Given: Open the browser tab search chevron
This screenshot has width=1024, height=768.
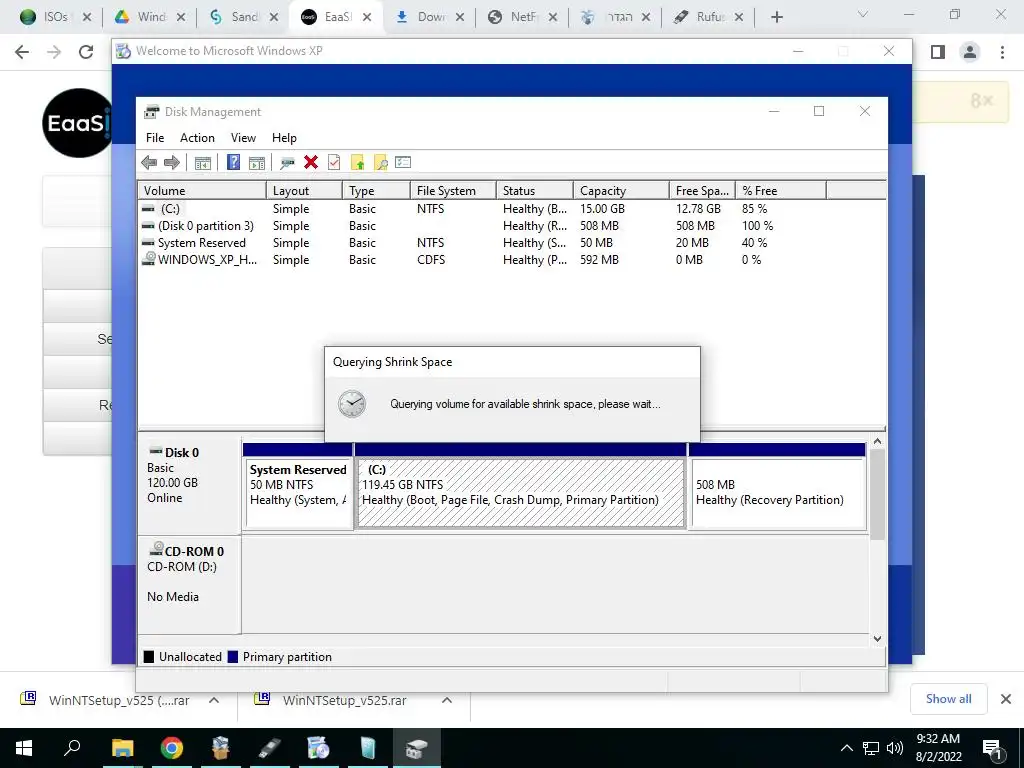Looking at the screenshot, I should (863, 14).
